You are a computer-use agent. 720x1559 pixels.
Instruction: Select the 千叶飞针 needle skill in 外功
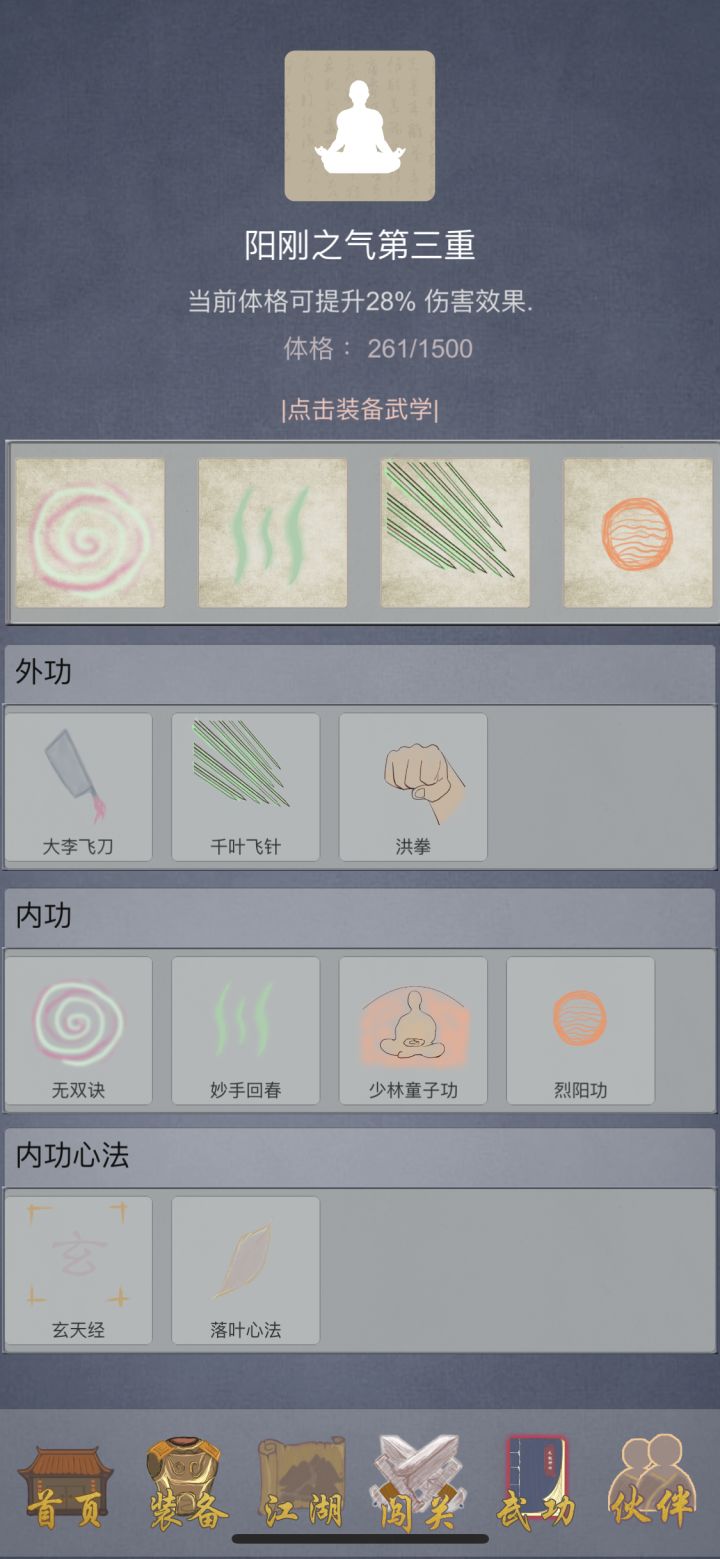pyautogui.click(x=246, y=787)
